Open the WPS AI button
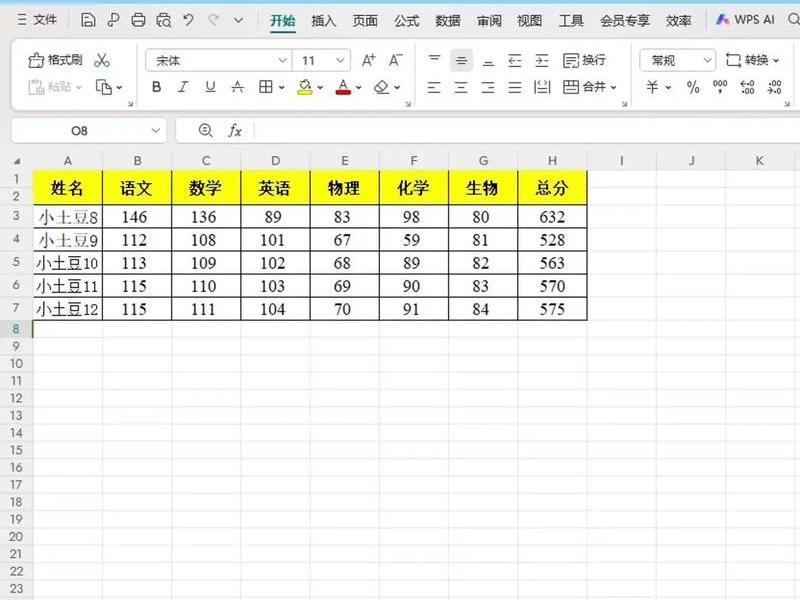The image size is (800, 600). (745, 20)
